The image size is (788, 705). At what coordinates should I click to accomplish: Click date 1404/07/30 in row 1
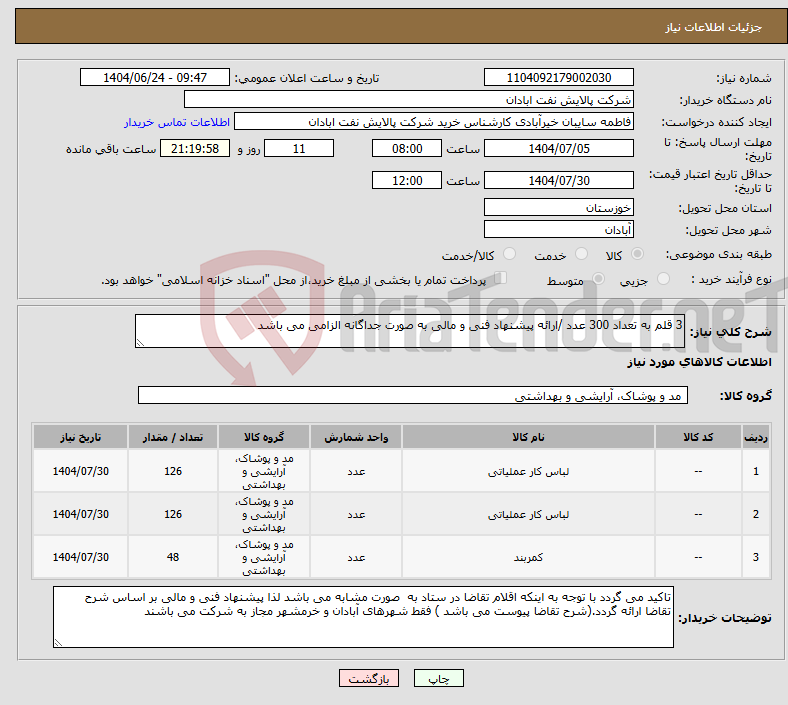[x=80, y=471]
